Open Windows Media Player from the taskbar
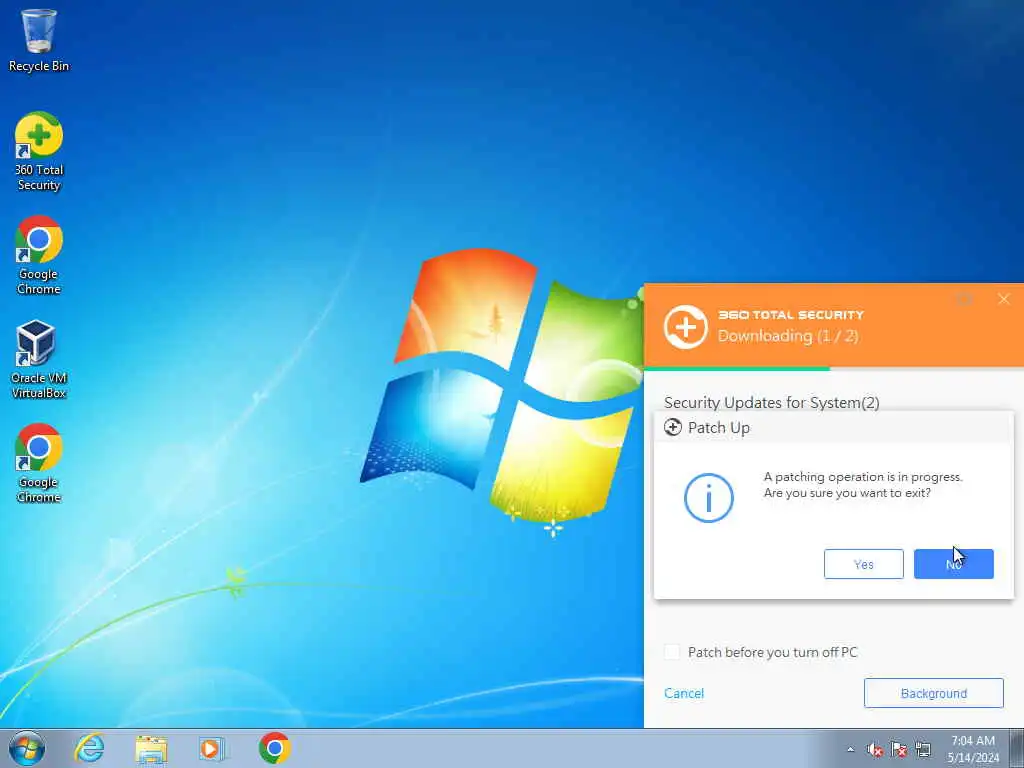This screenshot has width=1024, height=768. [x=211, y=748]
